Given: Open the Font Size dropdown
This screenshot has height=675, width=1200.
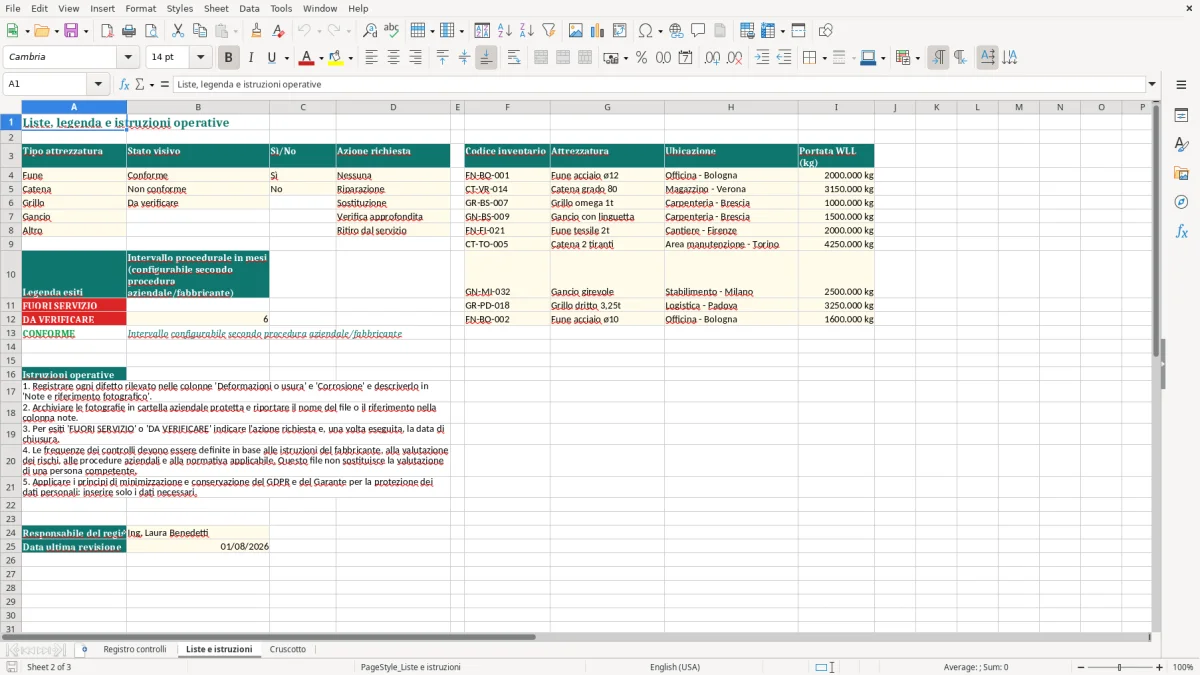Looking at the screenshot, I should (200, 58).
